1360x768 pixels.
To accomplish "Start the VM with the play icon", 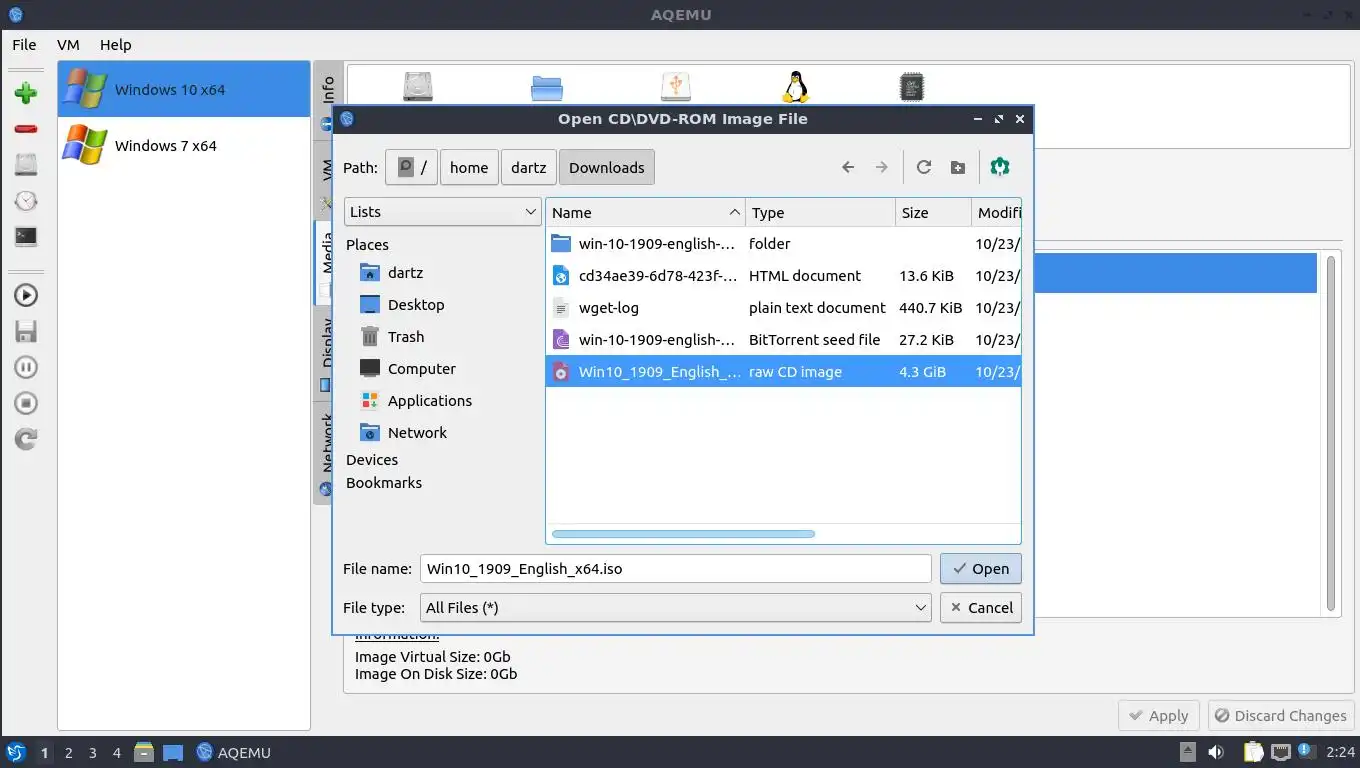I will point(26,295).
